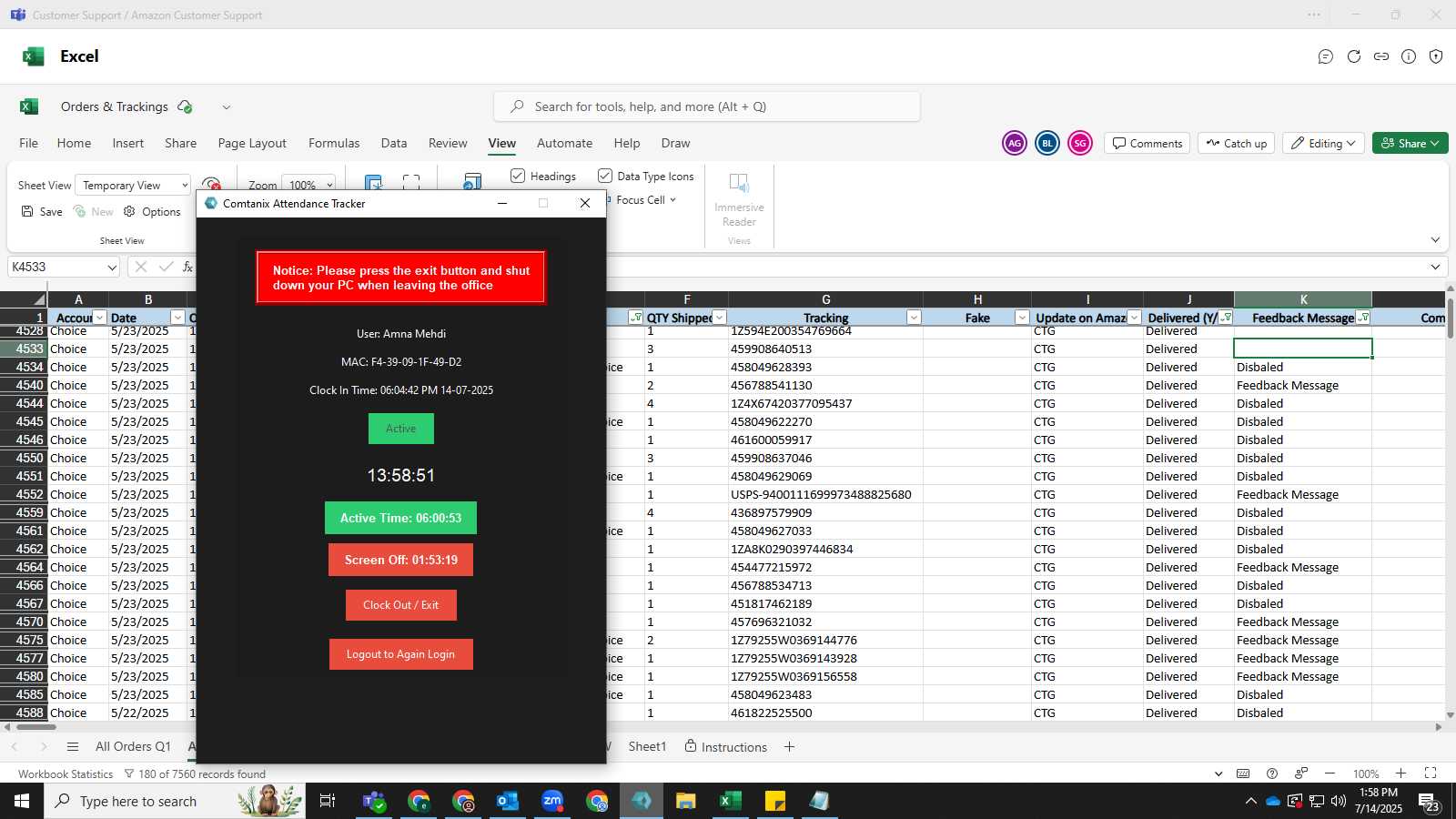Click the Windows search box
Screen dimensions: 1456x819
click(175, 801)
